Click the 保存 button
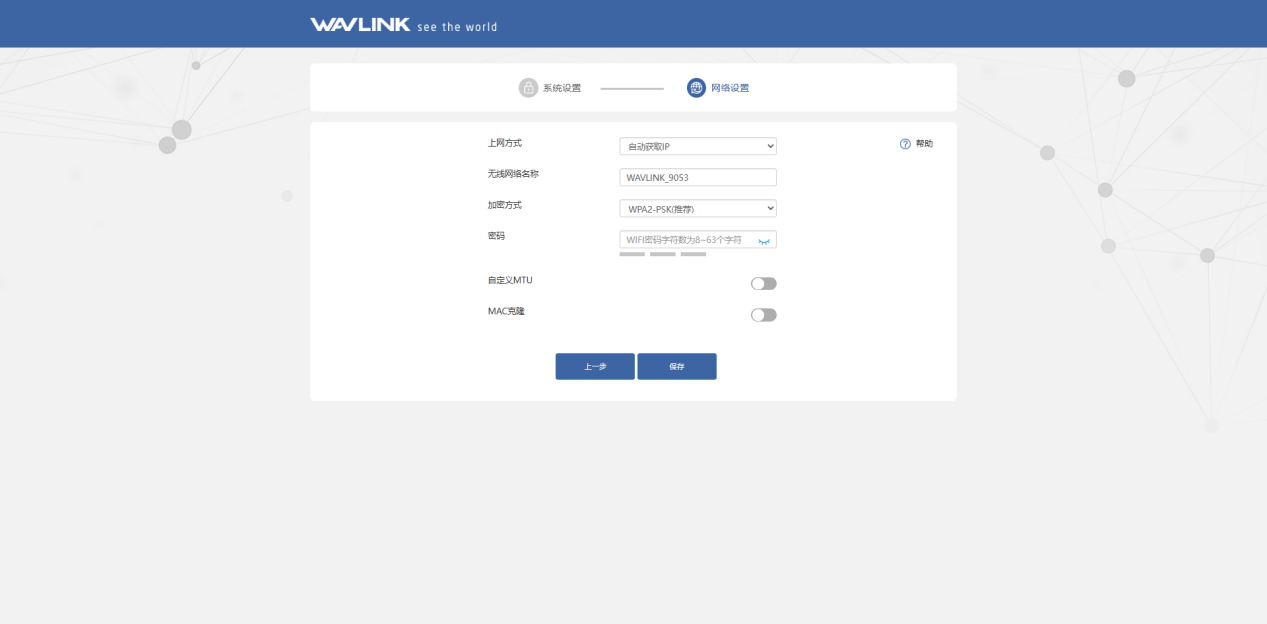 [677, 367]
